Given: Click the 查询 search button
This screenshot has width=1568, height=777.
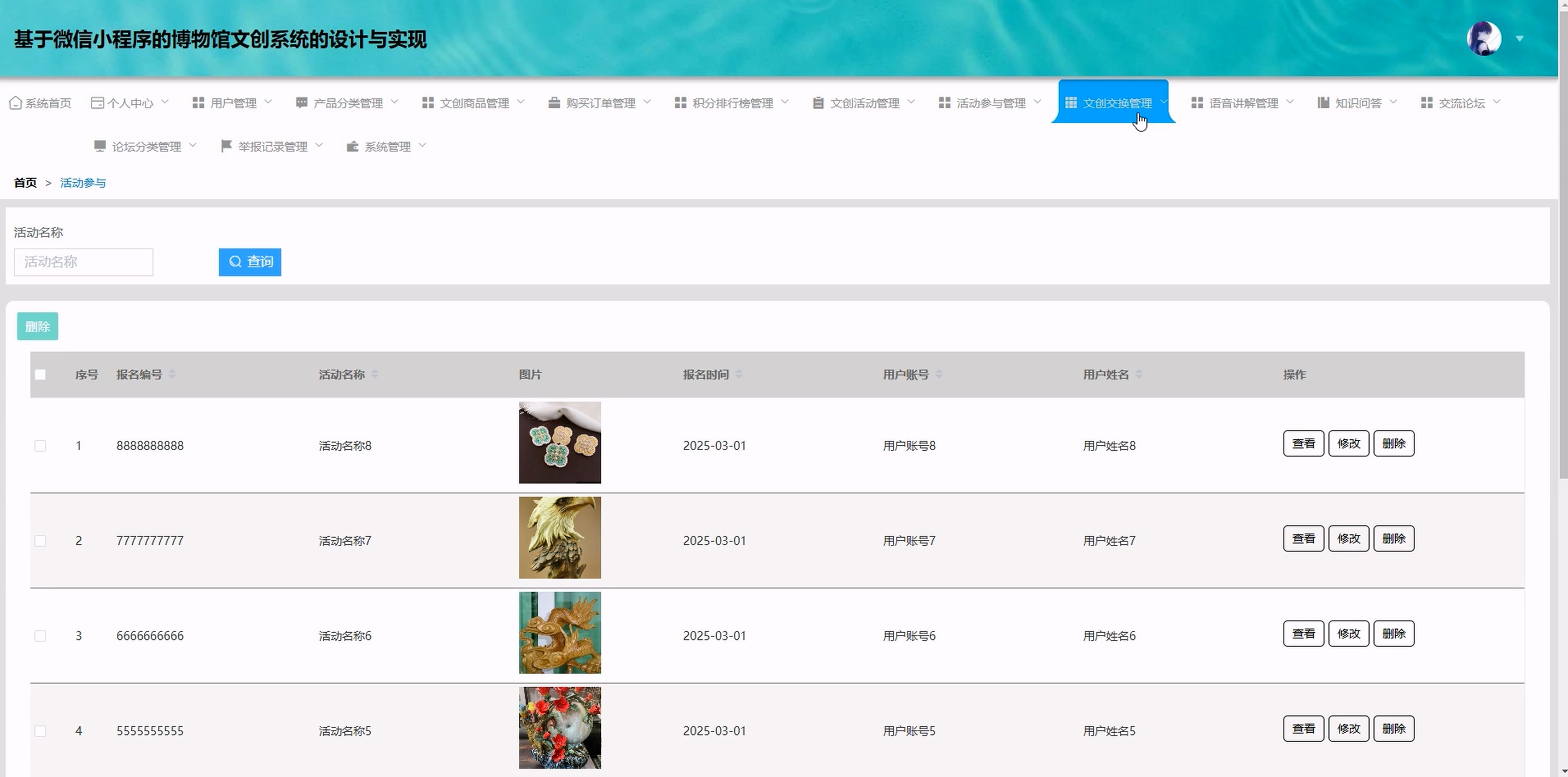Looking at the screenshot, I should 250,262.
